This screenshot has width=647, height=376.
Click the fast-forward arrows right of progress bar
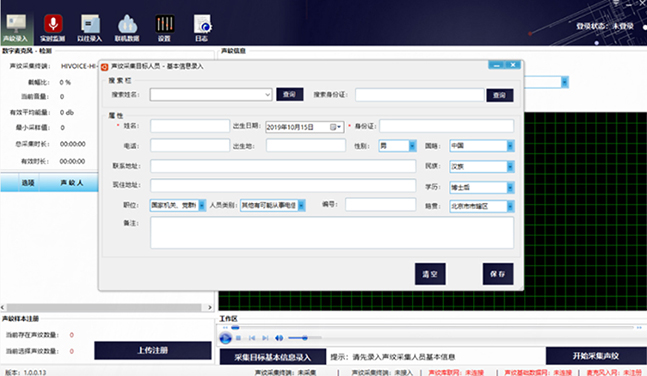639,328
